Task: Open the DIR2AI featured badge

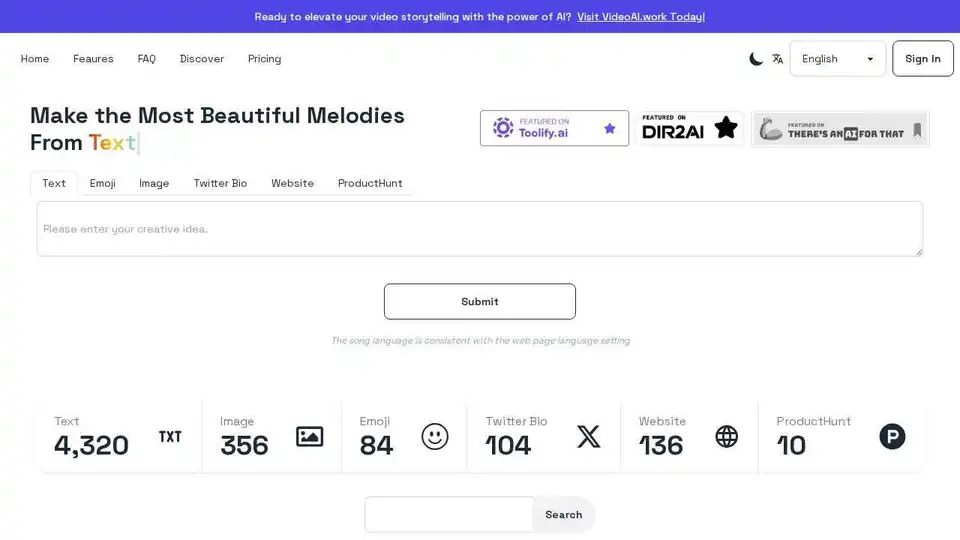Action: tap(690, 128)
